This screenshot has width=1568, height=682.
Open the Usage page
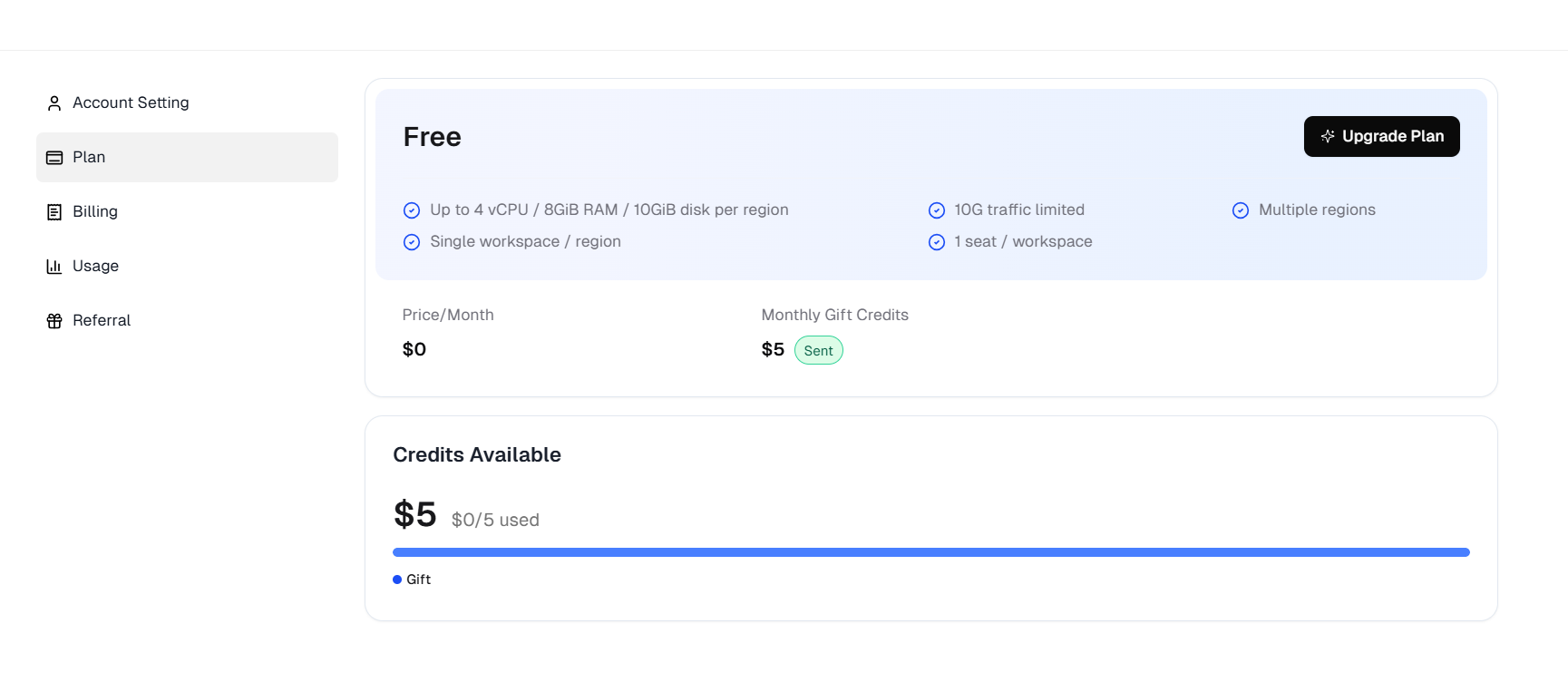tap(95, 267)
